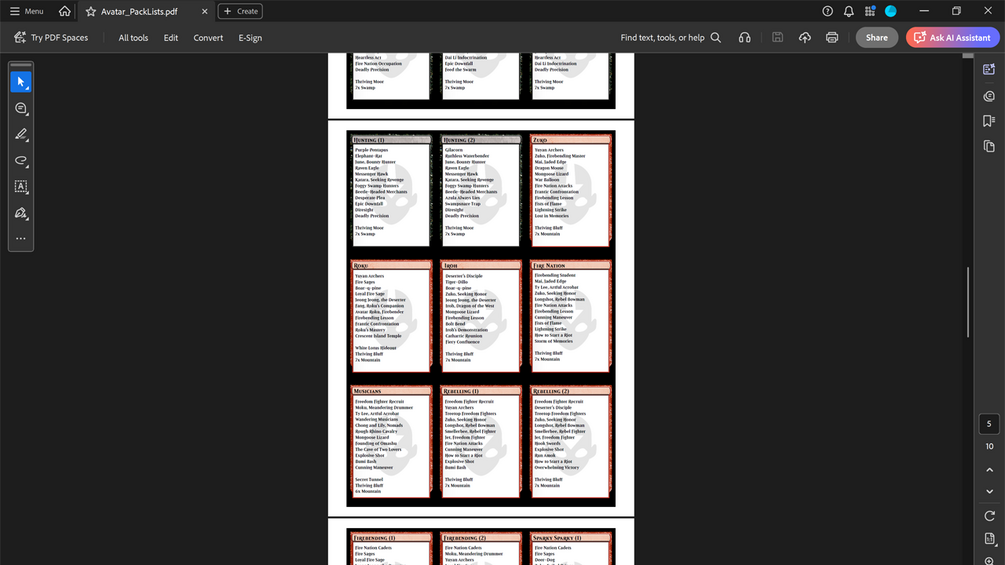
Task: Click the Rebelling (2) card heading
Action: click(551, 391)
